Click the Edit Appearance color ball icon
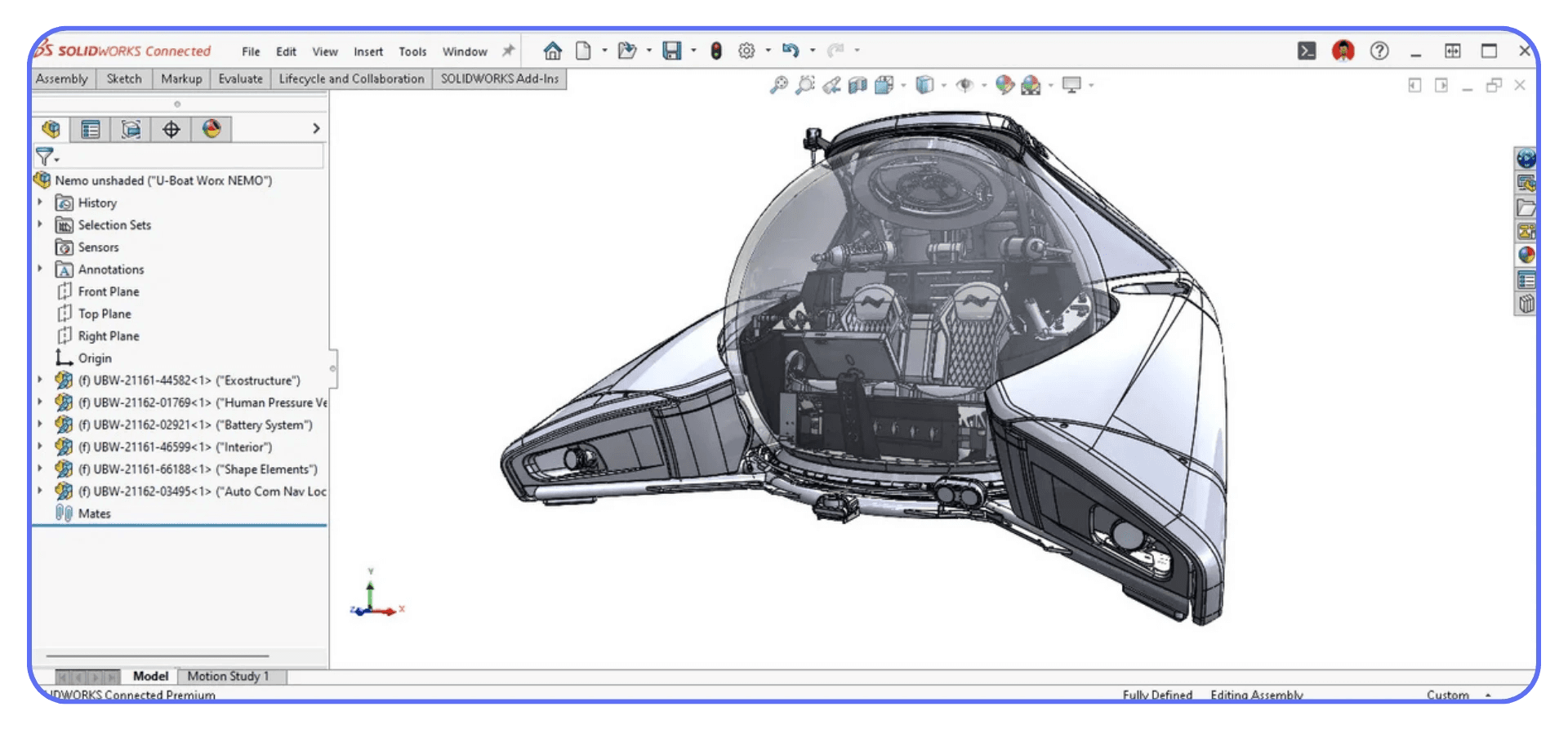Viewport: 1568px width, 729px height. (1004, 85)
